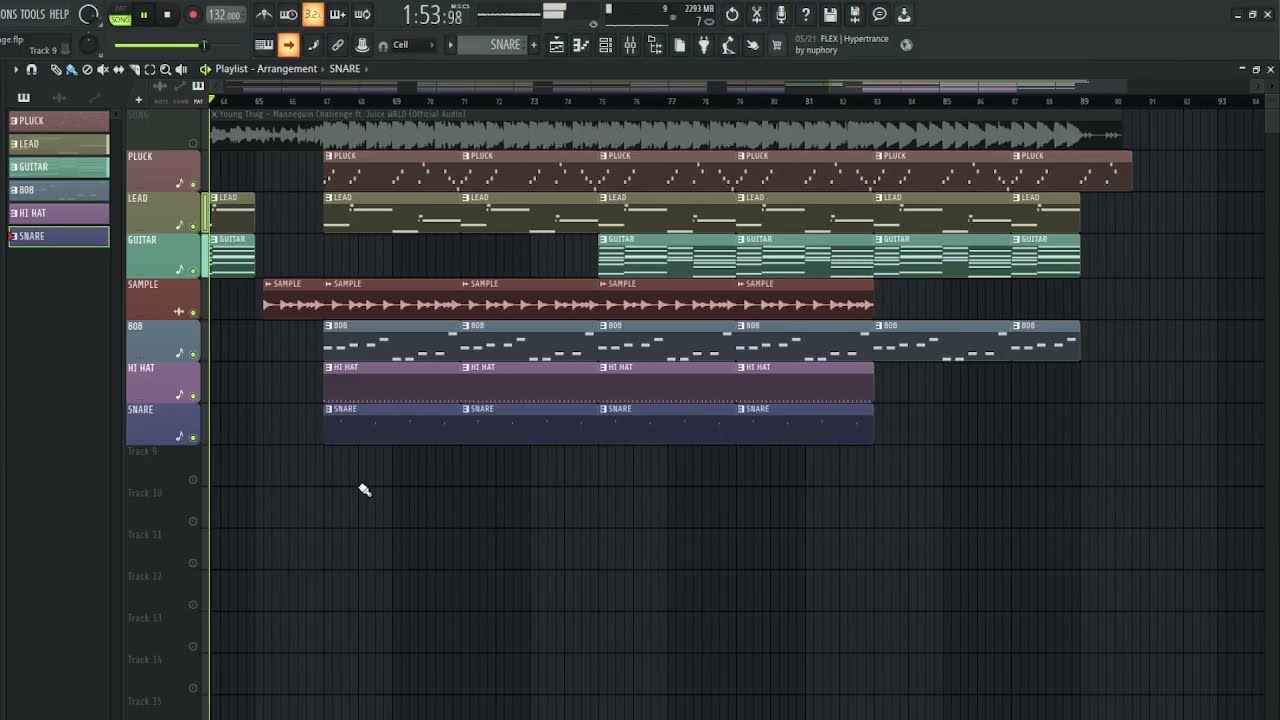The image size is (1280, 720).
Task: Click SNARE breadcrumb in playlist title
Action: (344, 69)
